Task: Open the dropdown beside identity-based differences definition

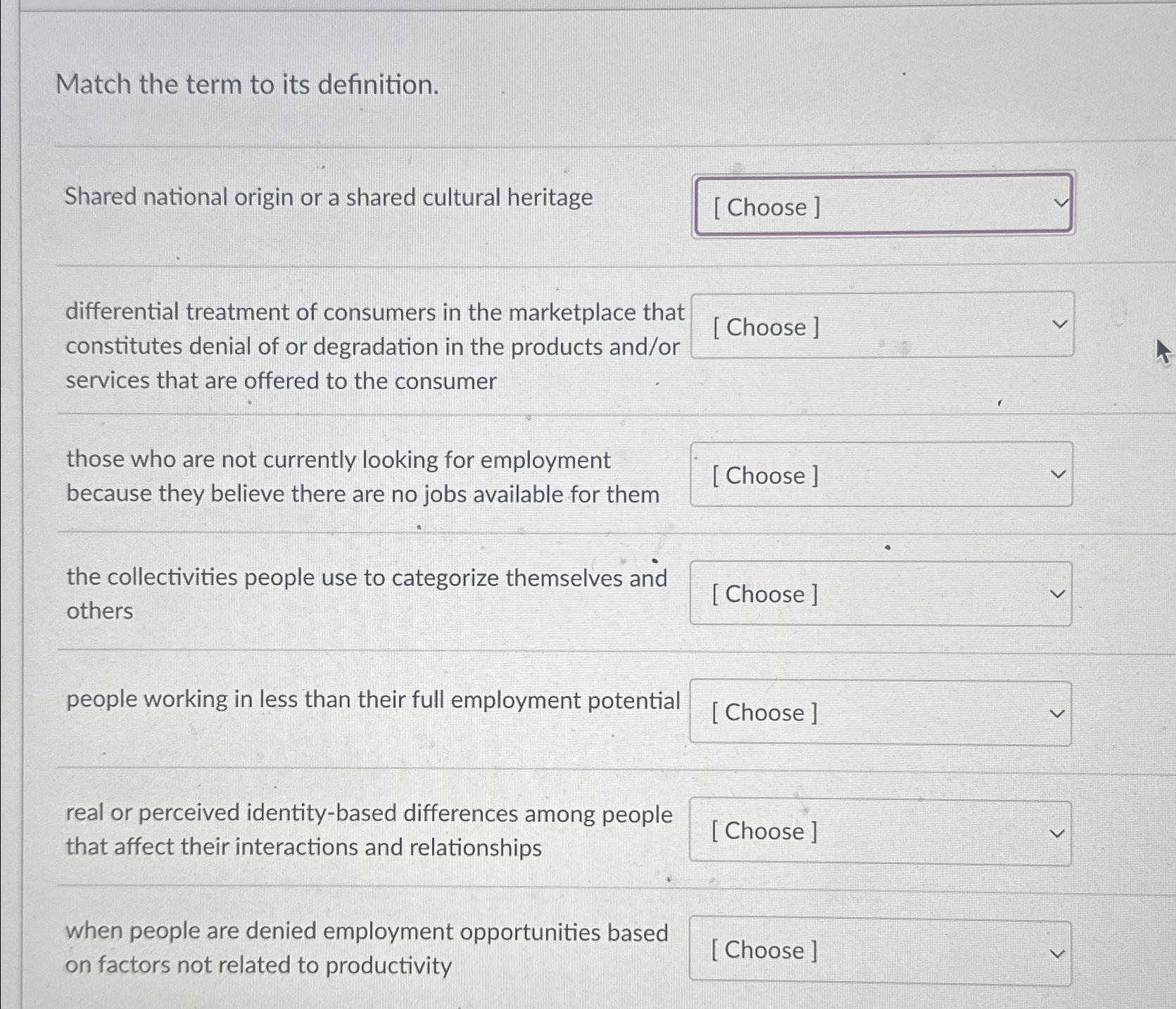Action: click(x=880, y=832)
